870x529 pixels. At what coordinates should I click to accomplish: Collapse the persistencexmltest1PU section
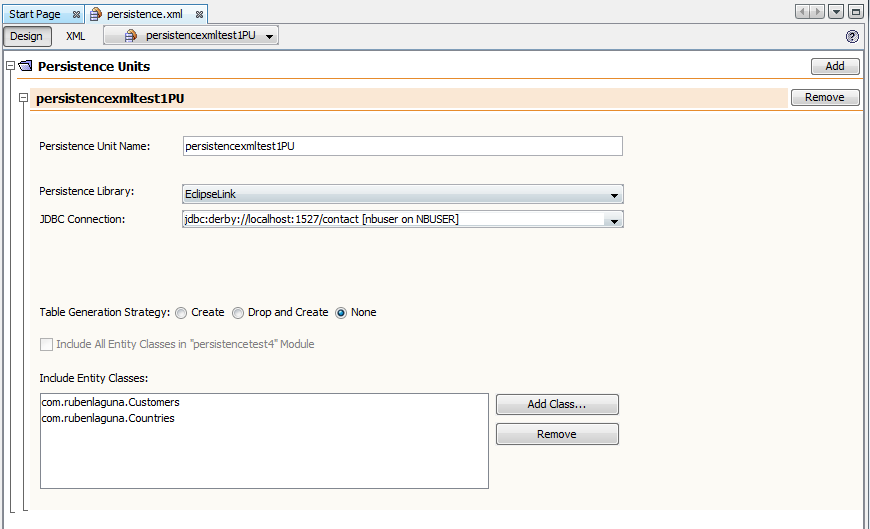coord(23,98)
